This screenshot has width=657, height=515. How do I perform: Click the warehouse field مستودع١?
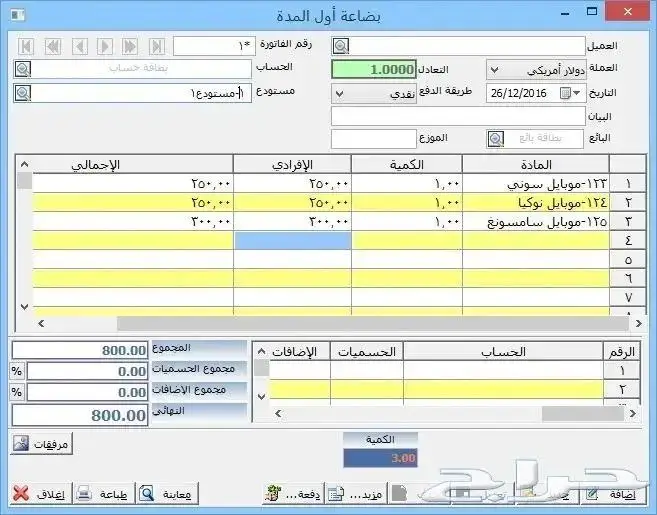coord(142,93)
